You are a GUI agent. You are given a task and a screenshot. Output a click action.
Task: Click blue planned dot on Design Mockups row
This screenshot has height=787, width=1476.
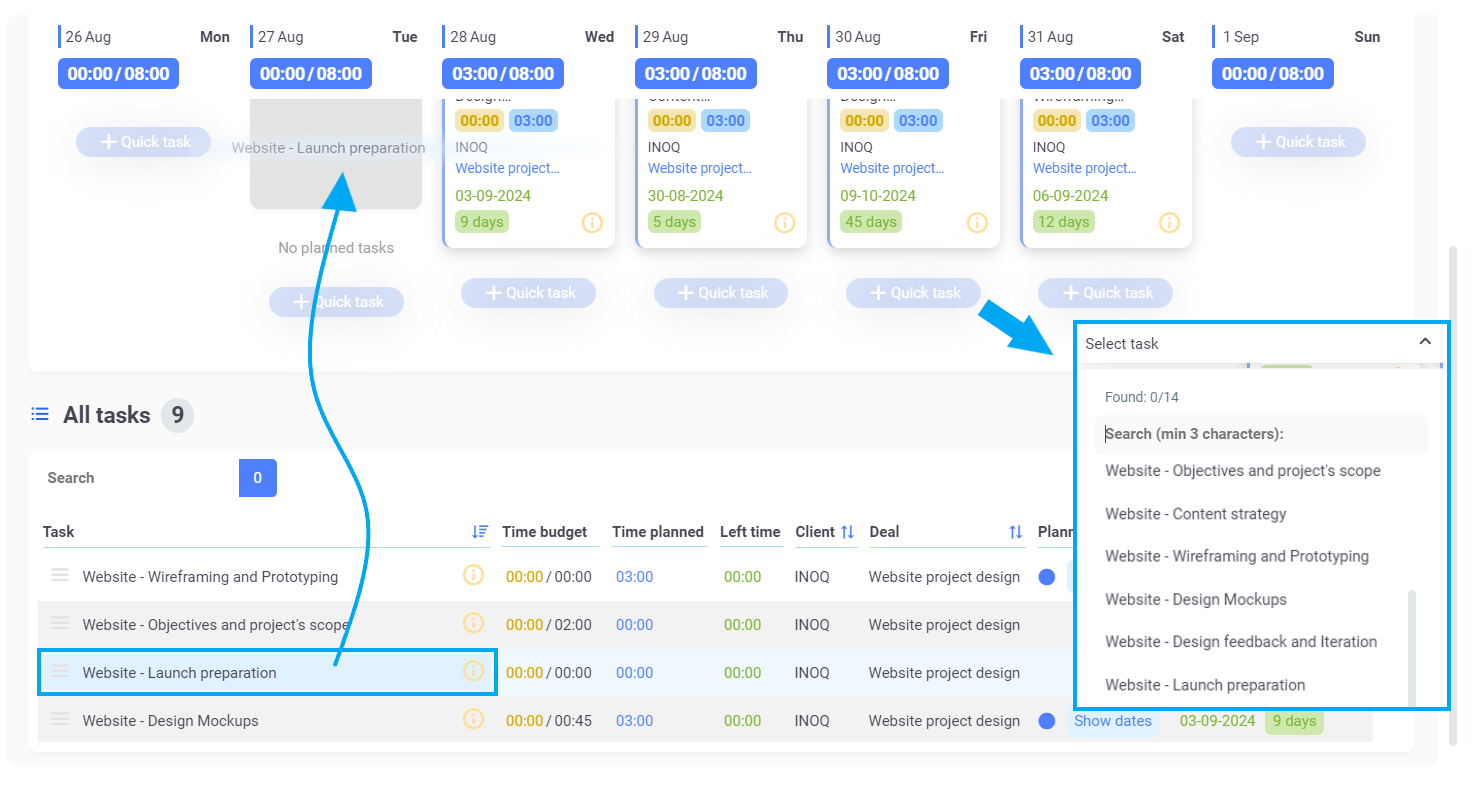1047,721
